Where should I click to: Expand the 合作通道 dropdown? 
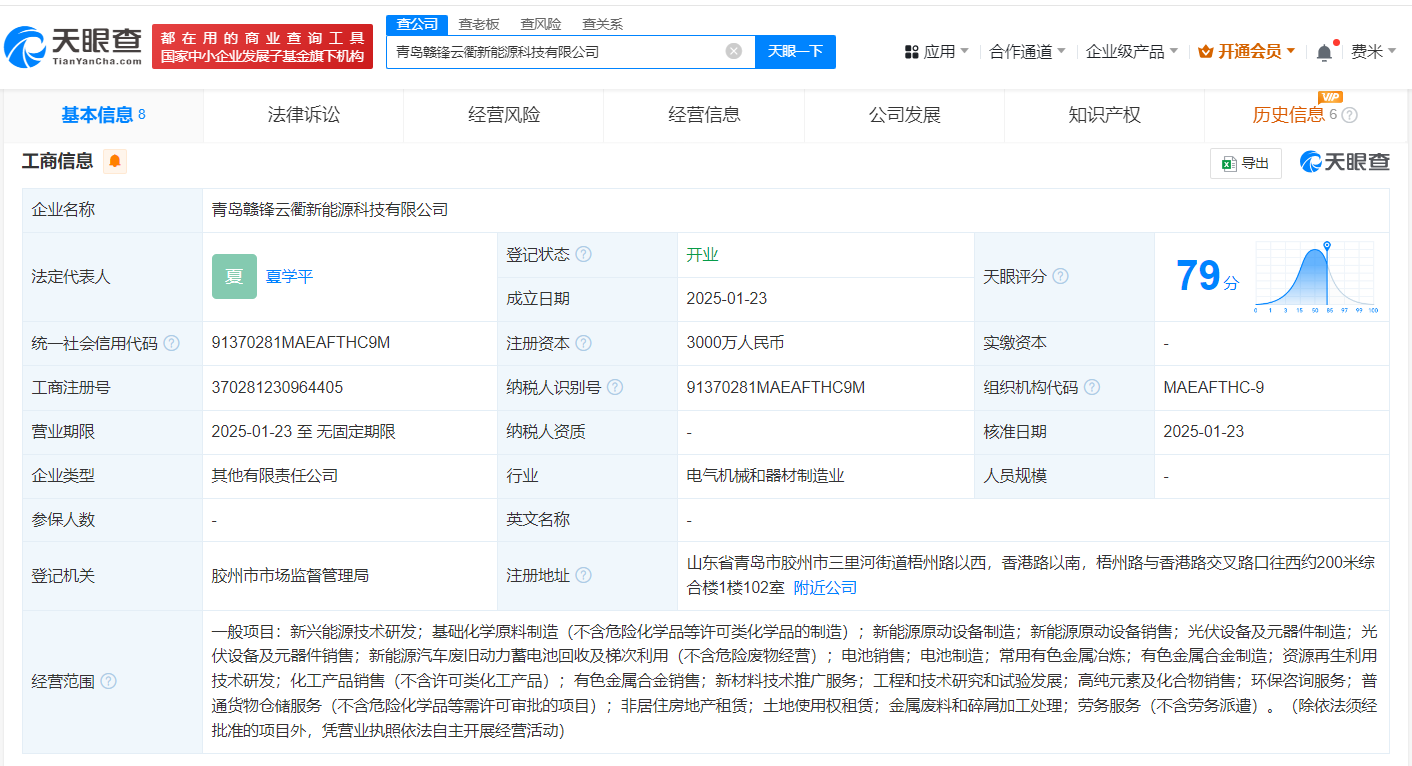(x=1027, y=52)
